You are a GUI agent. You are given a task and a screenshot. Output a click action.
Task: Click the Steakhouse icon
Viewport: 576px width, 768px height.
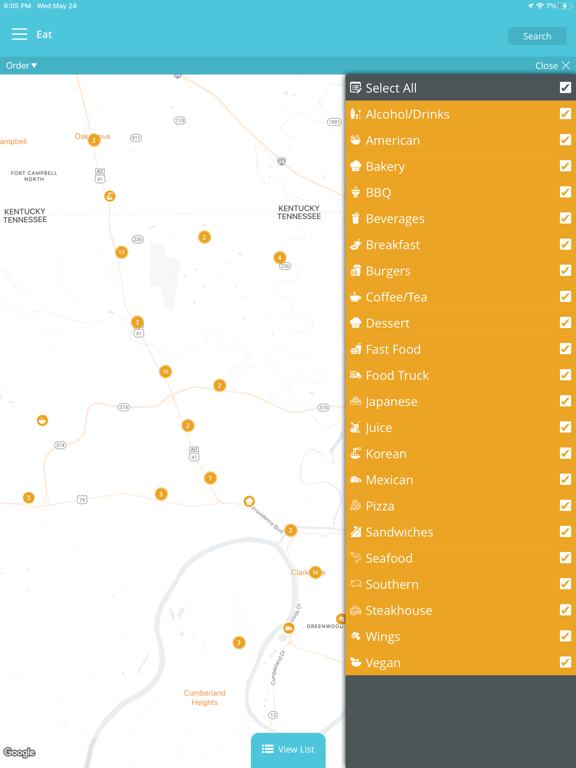click(x=356, y=610)
